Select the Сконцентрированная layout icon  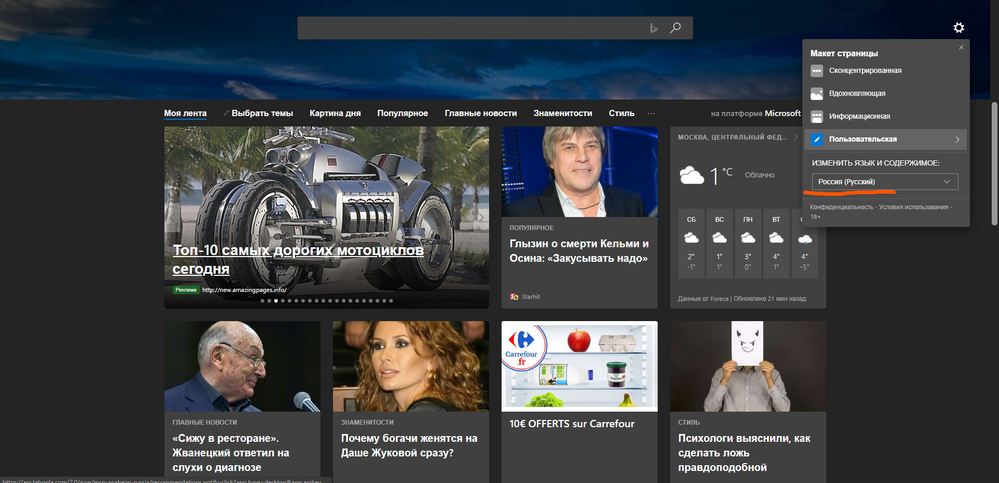point(817,71)
